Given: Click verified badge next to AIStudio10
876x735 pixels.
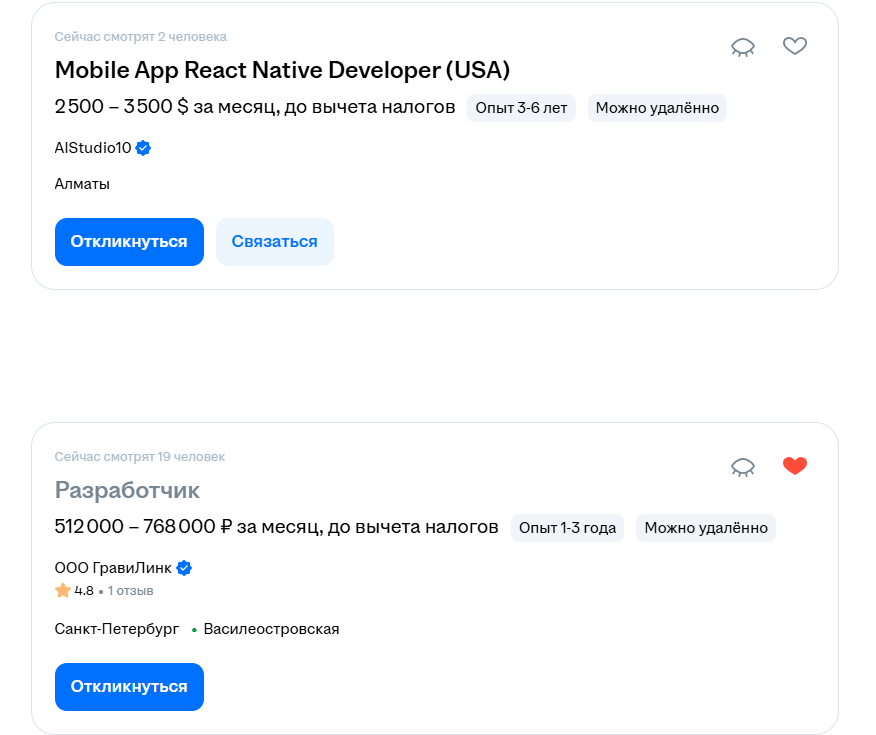Looking at the screenshot, I should click(143, 148).
